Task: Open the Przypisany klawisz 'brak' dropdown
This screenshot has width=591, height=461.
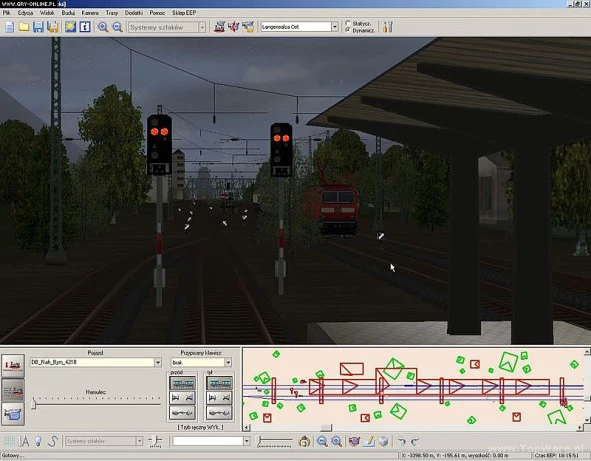Action: tap(228, 362)
